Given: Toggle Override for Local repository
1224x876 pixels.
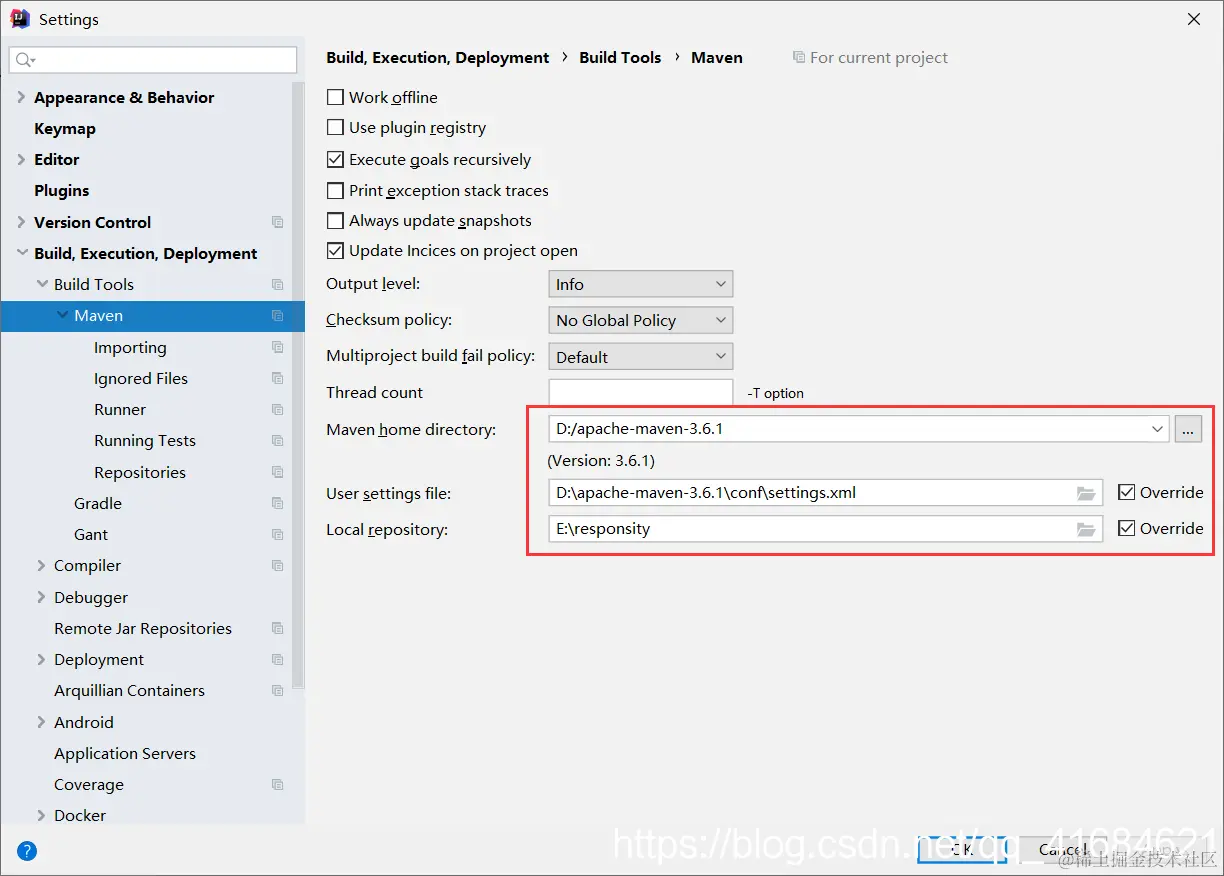Looking at the screenshot, I should tap(1127, 528).
